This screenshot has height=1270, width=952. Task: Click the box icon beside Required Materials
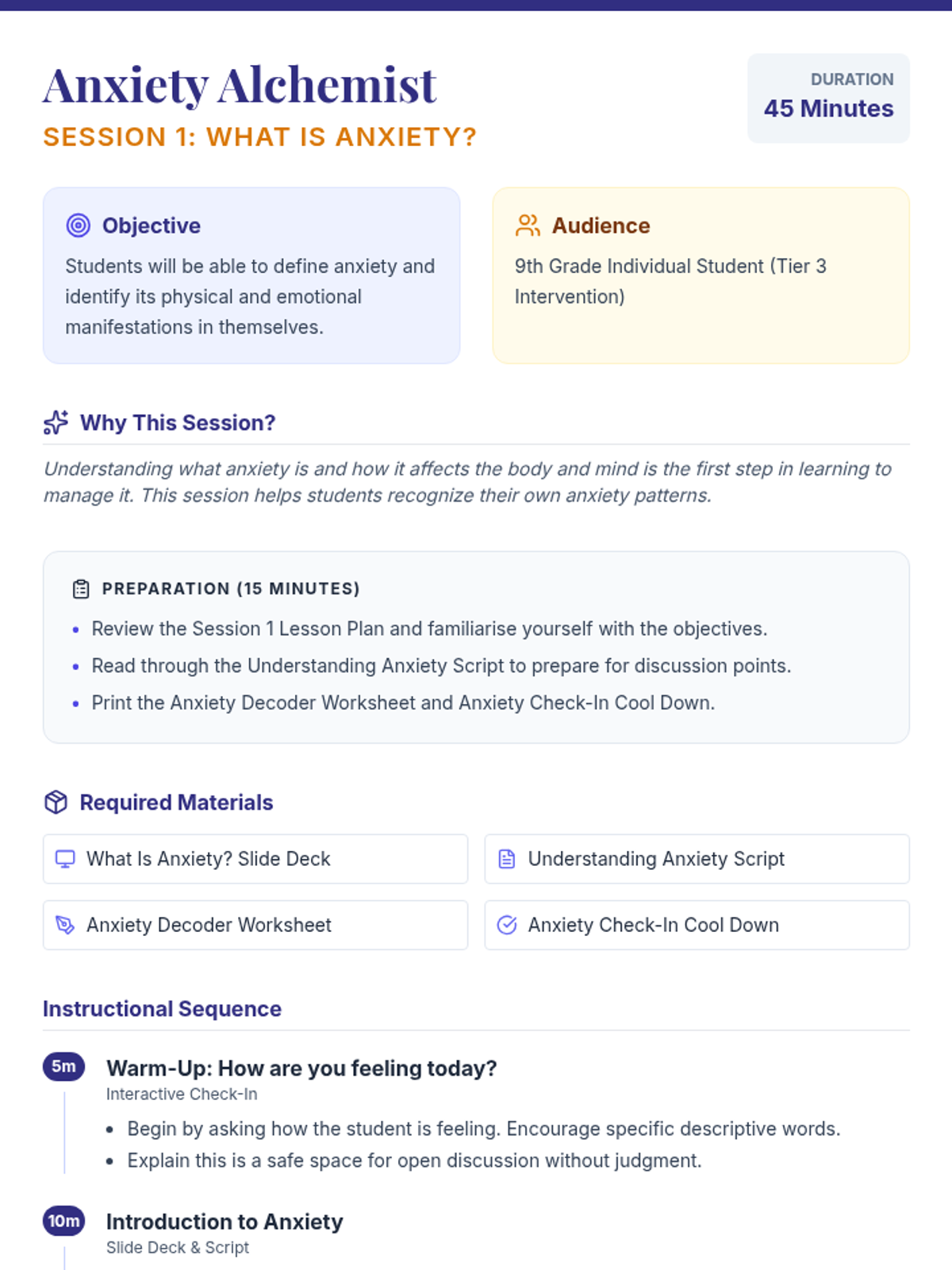pos(56,802)
